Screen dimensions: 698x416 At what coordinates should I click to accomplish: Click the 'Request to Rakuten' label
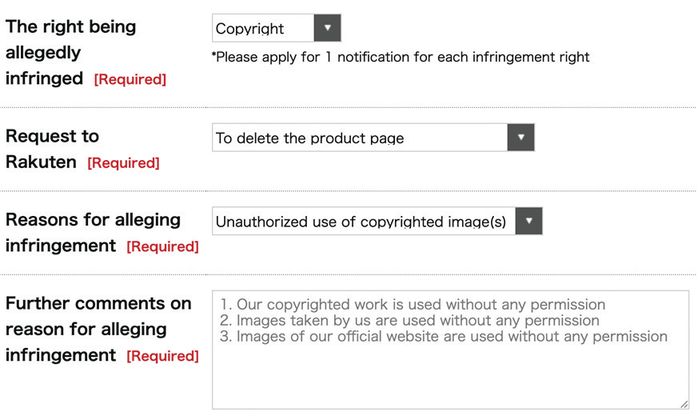[x=52, y=149]
